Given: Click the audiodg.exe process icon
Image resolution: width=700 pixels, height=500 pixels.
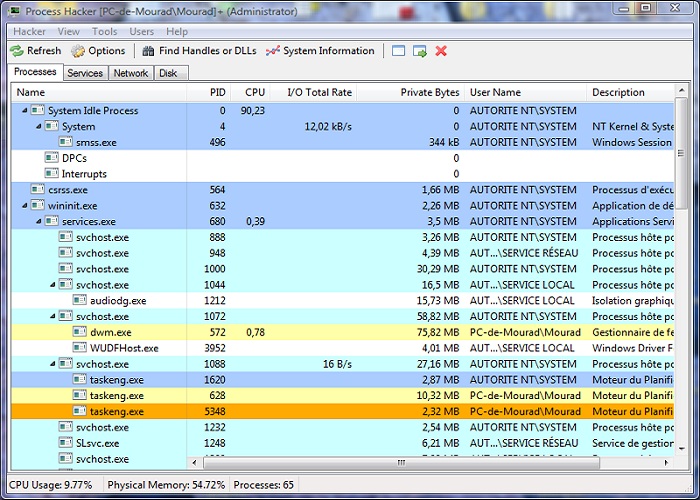Looking at the screenshot, I should coord(79,300).
